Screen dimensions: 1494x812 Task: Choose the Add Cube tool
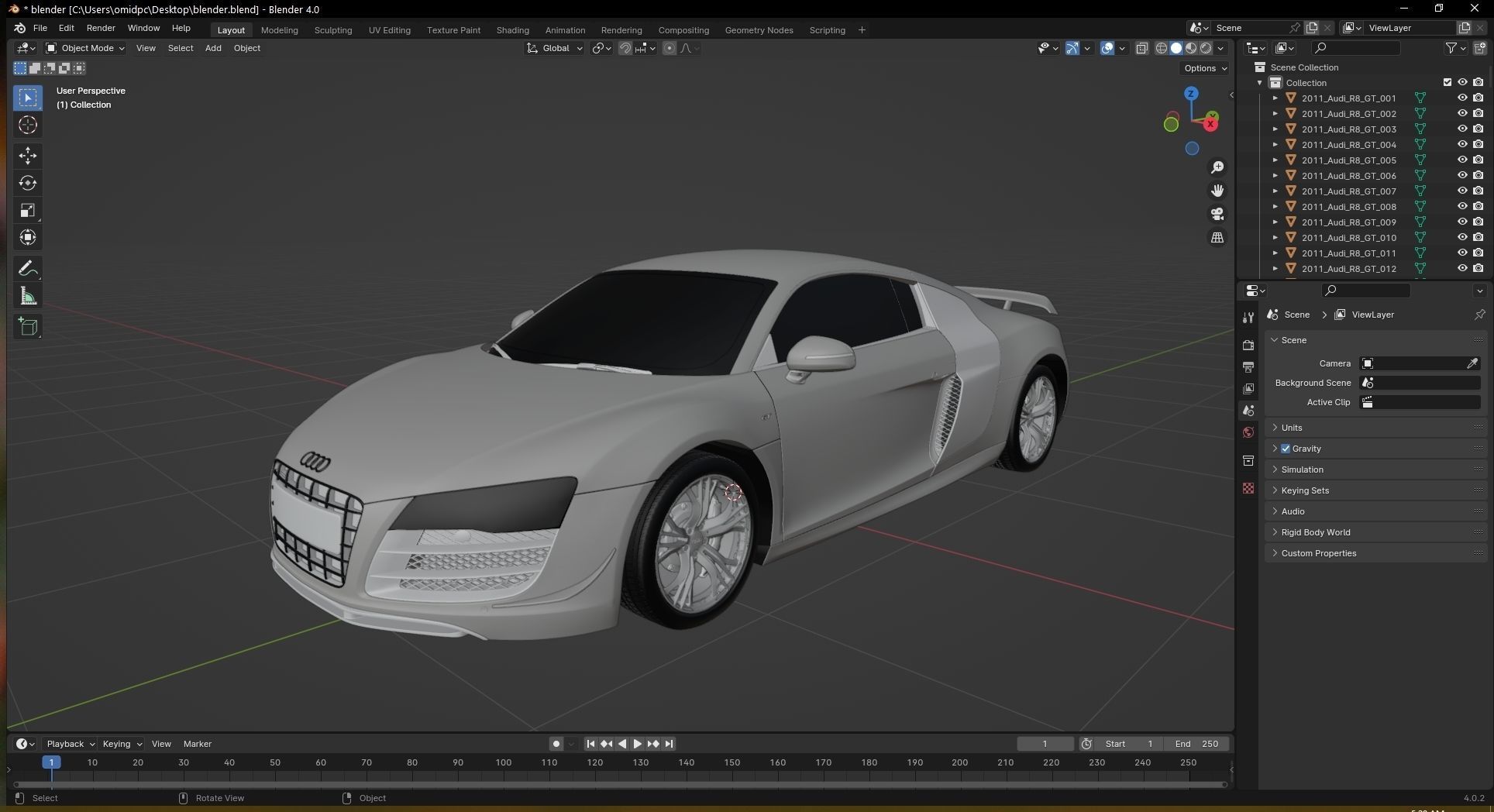(x=28, y=327)
